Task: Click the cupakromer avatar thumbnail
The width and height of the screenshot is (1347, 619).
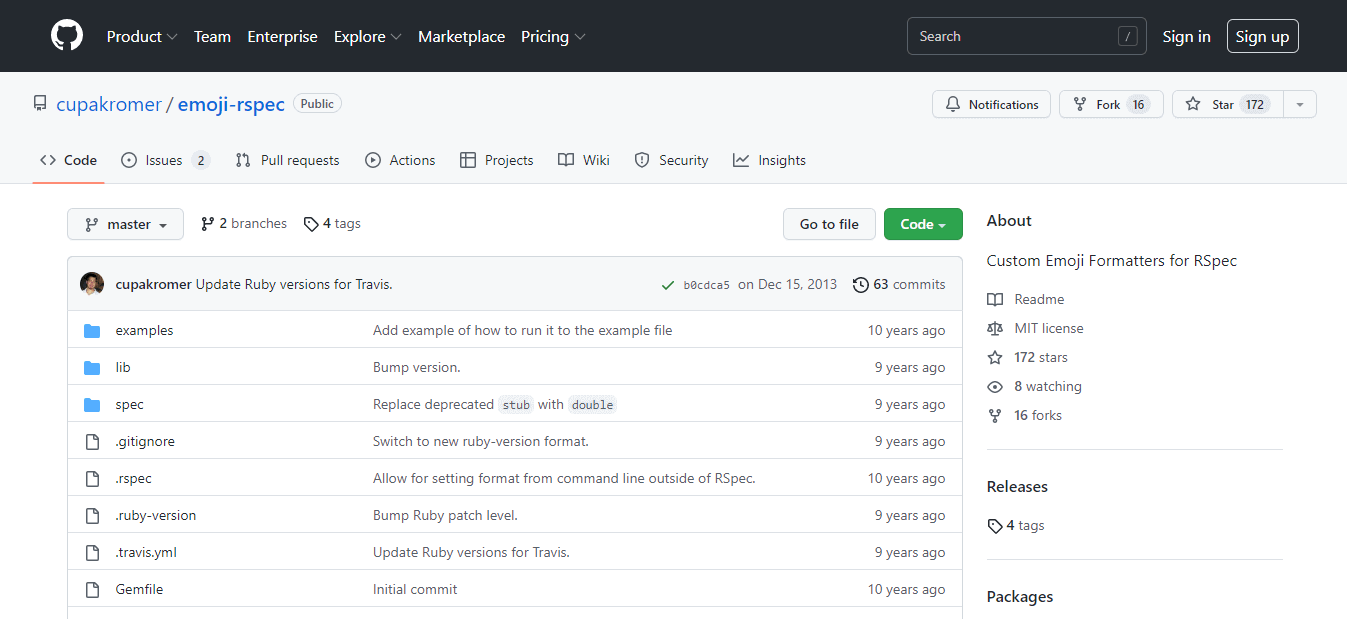Action: pos(92,284)
